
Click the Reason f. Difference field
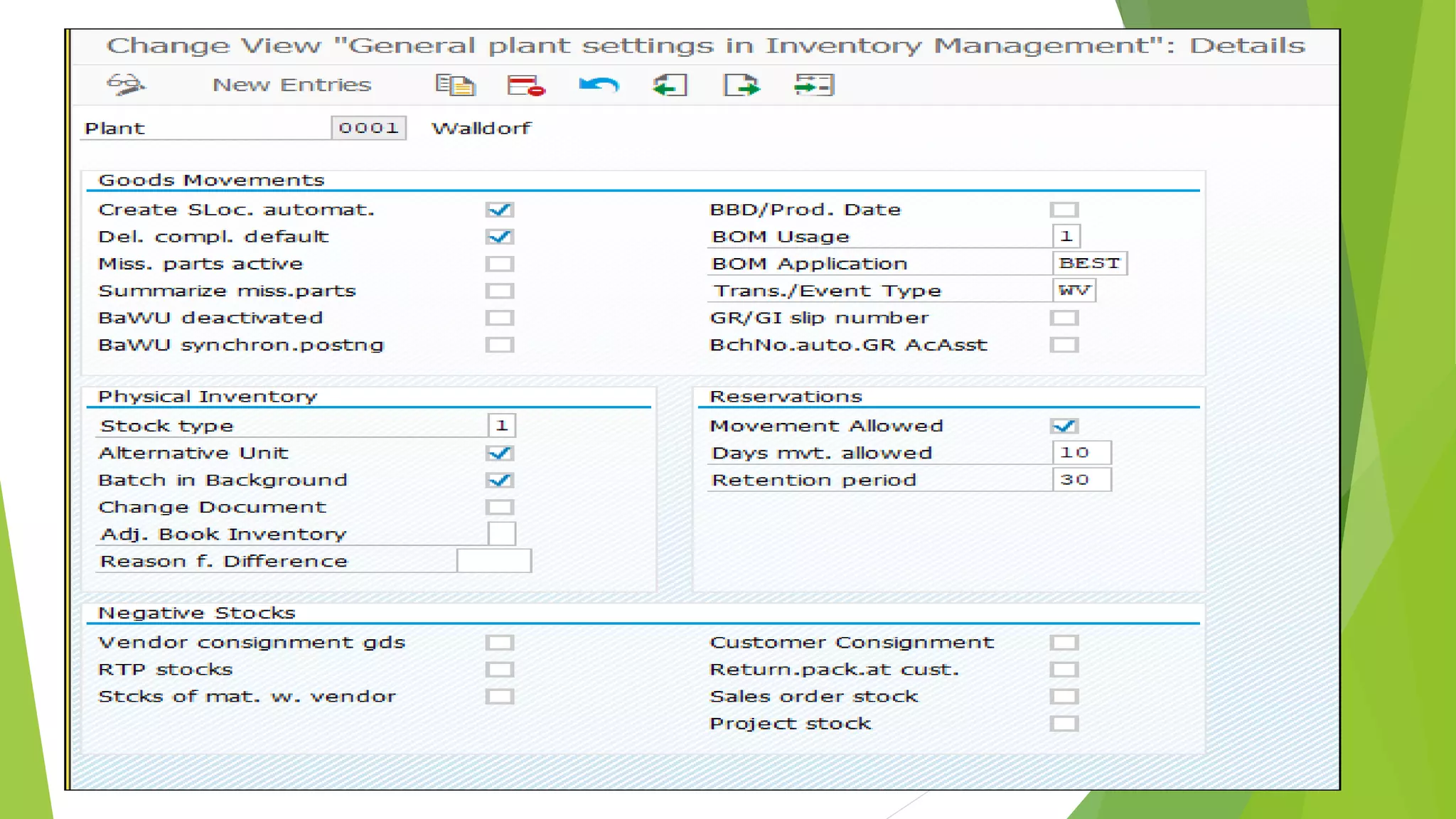coord(493,561)
